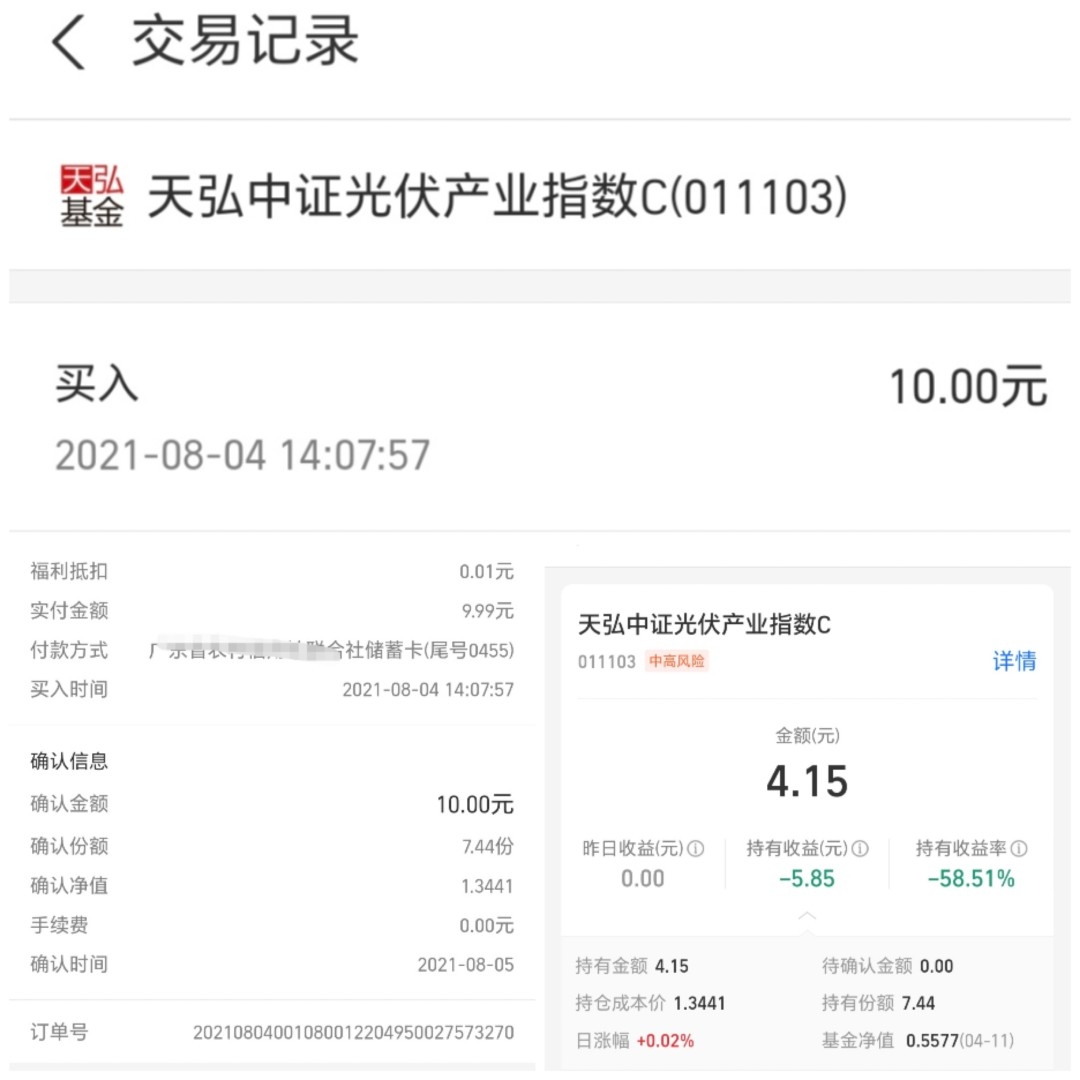
Task: Select the 确认信息 section heading
Action: pos(69,761)
